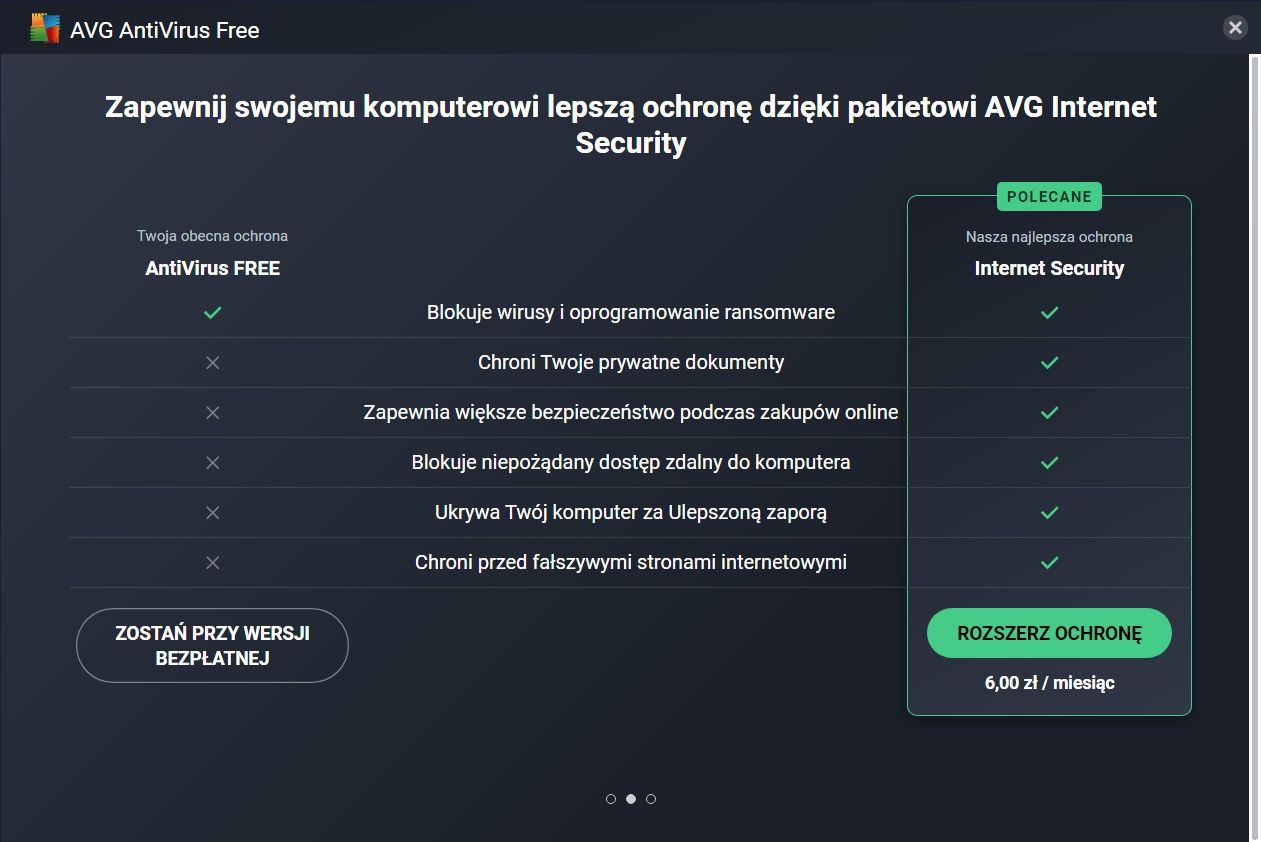The image size is (1261, 842).
Task: Choose ZOSTAŃ PRZY WERSJI BEZPŁATNEJ button
Action: click(x=212, y=646)
